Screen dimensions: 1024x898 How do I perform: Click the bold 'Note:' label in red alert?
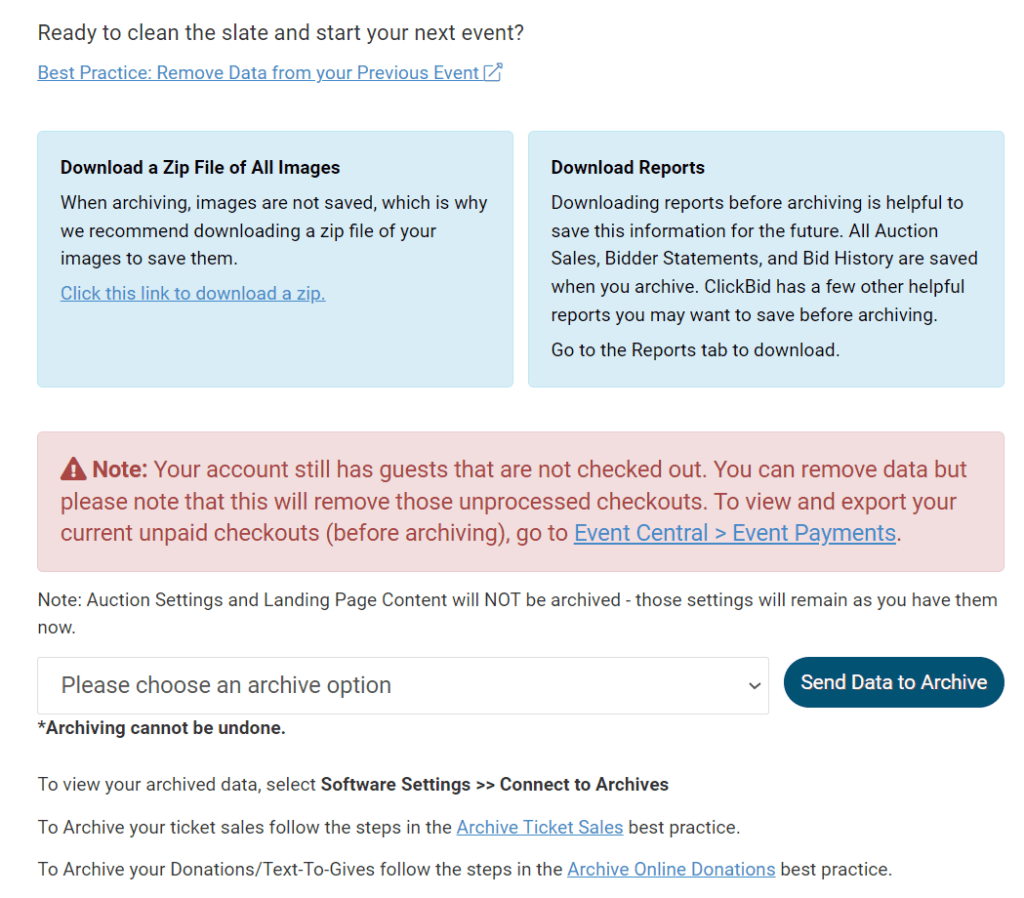click(x=120, y=469)
